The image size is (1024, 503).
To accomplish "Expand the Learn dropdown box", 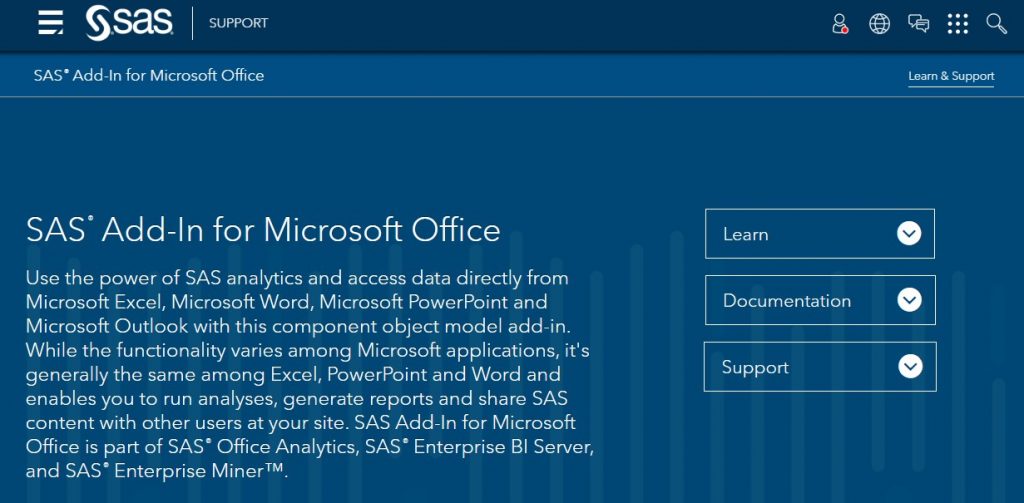I will 820,234.
